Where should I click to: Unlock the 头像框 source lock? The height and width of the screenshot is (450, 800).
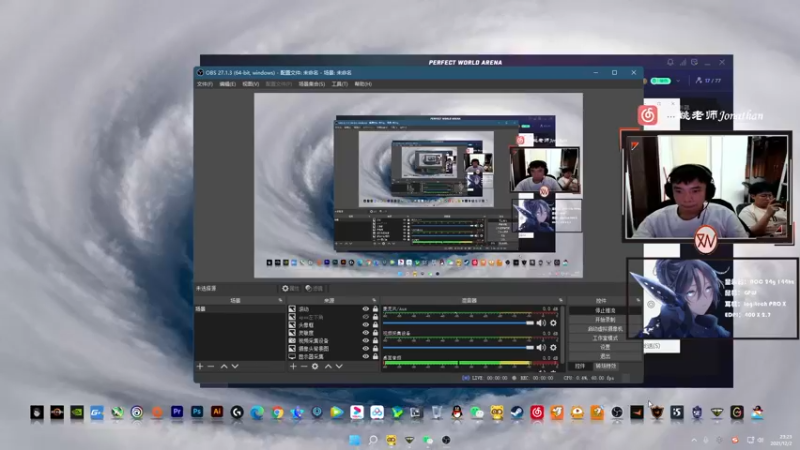coord(376,324)
